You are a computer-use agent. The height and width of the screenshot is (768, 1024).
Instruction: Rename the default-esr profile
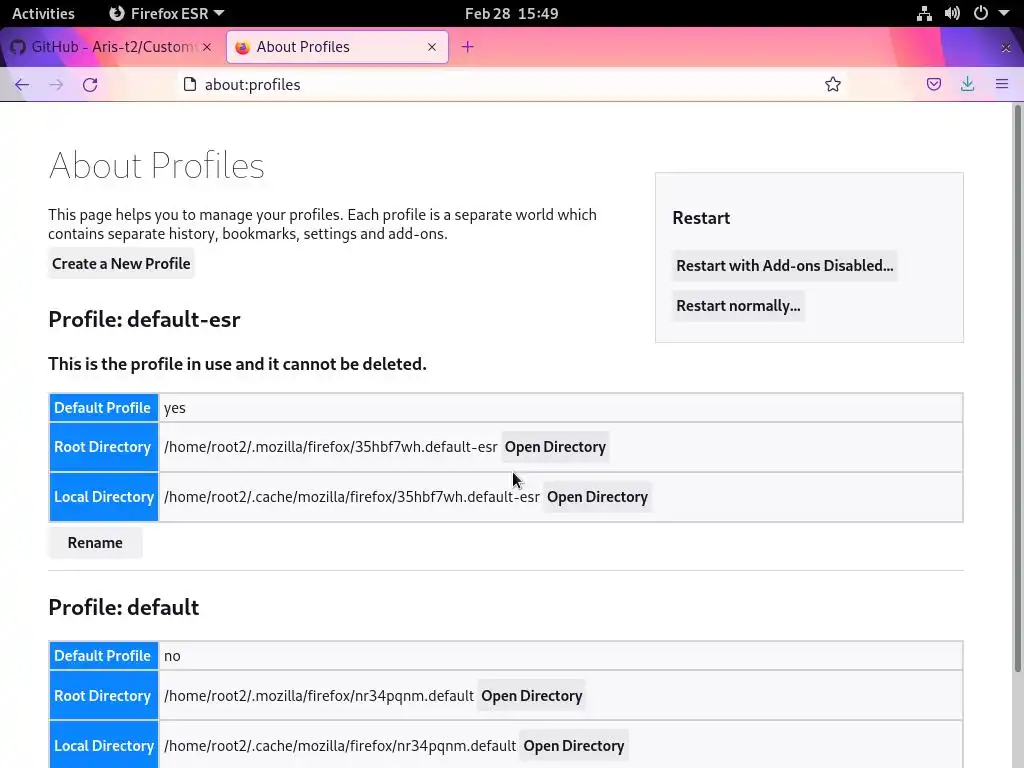95,543
